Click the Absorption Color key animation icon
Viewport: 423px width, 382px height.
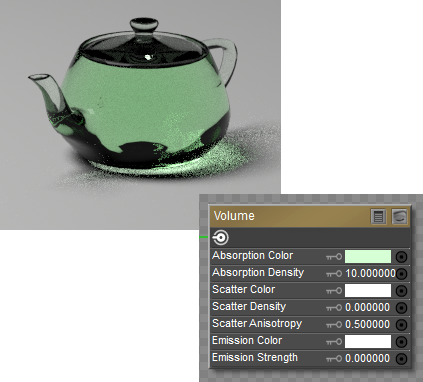[334, 257]
